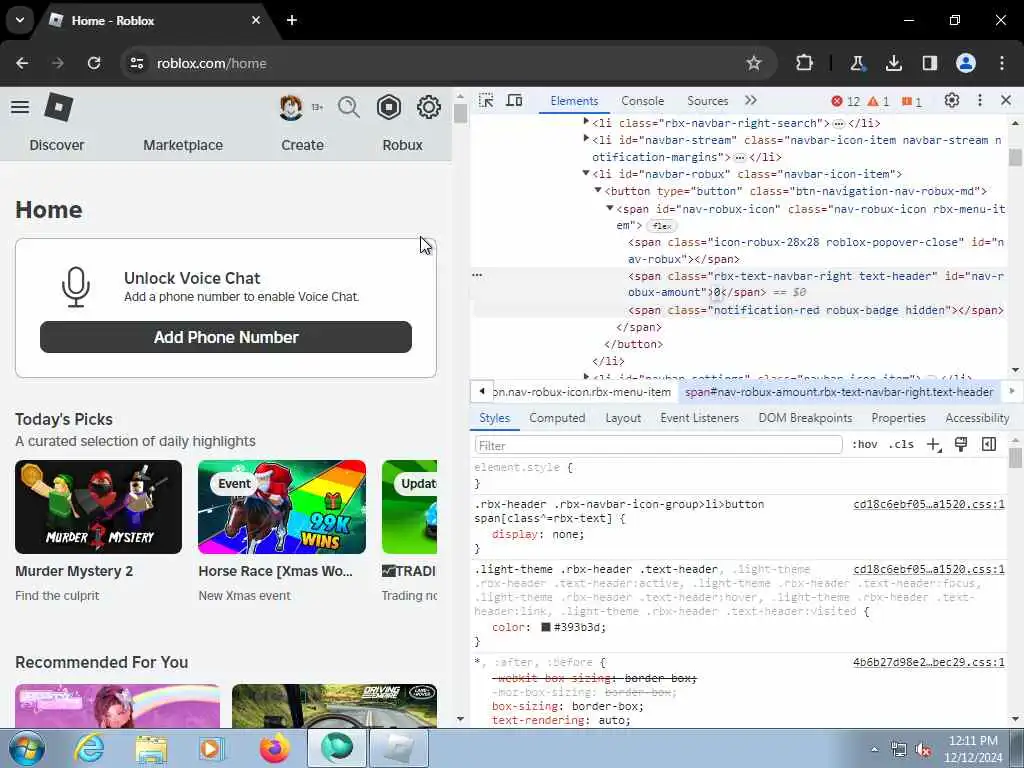Toggle the device toolbar icon in DevTools
1024x768 pixels.
[515, 101]
